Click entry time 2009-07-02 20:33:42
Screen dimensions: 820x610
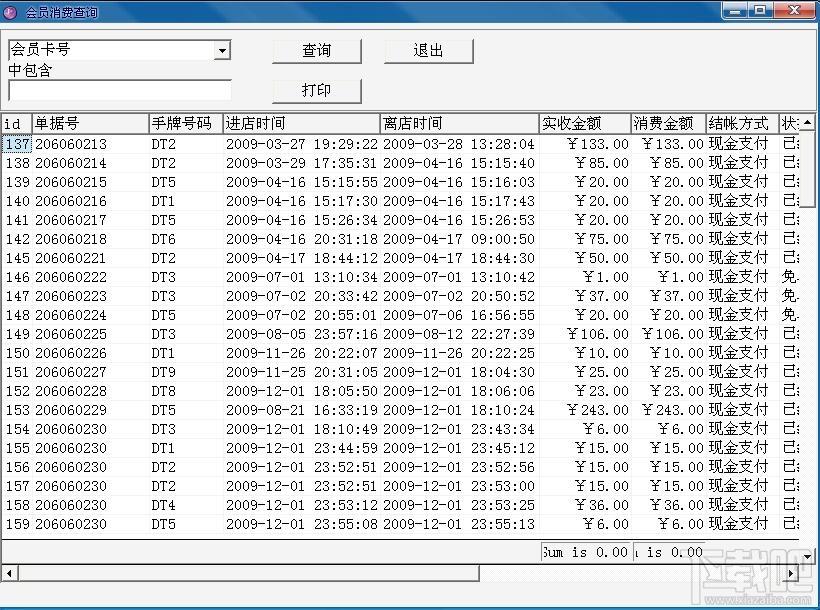[301, 296]
